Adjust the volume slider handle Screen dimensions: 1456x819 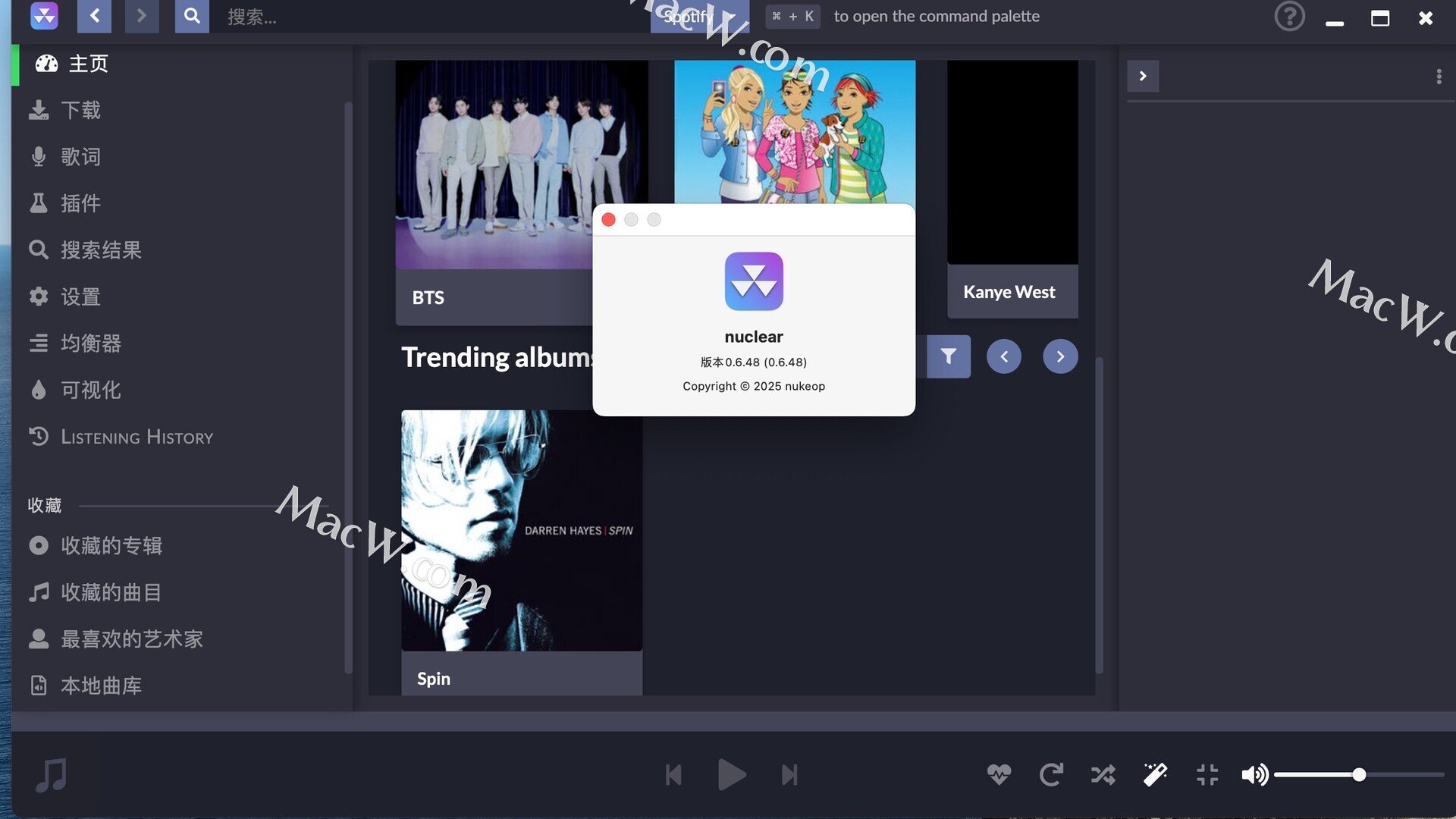tap(1359, 775)
